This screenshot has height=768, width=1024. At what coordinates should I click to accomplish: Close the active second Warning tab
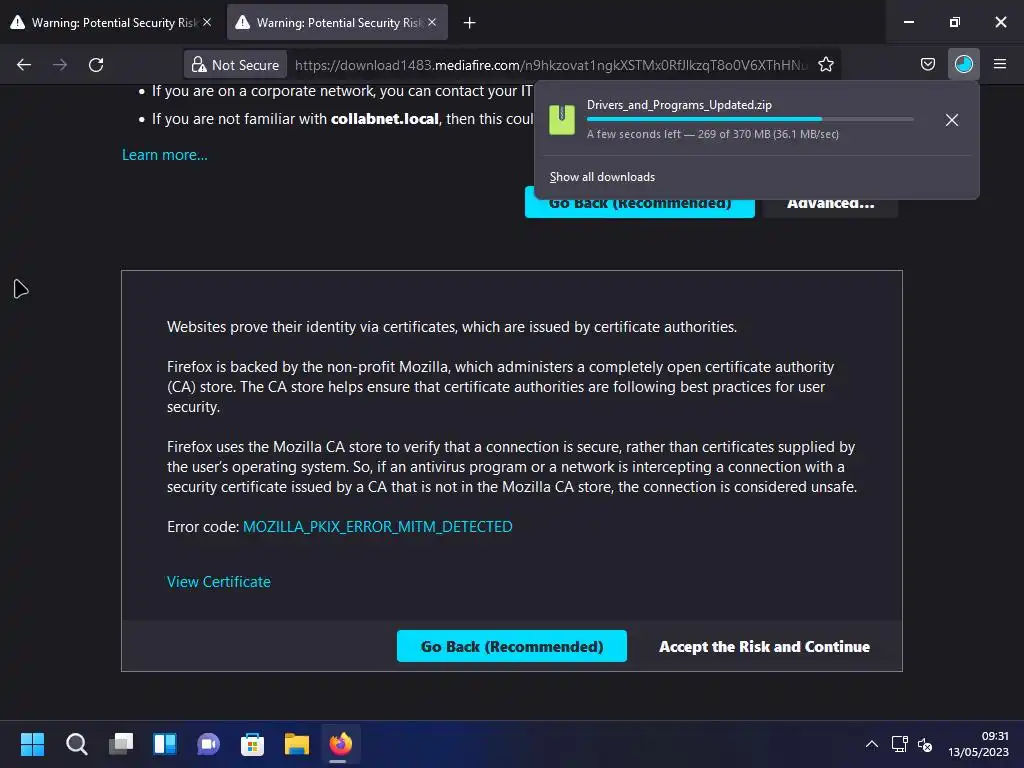(x=432, y=22)
